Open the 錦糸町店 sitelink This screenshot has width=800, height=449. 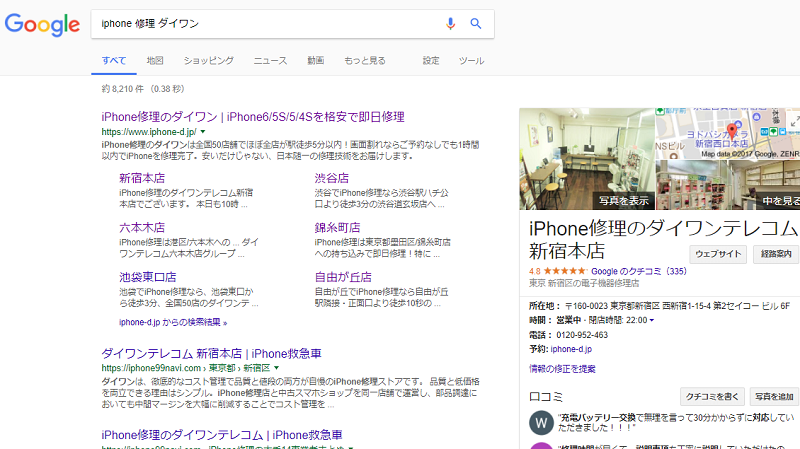pyautogui.click(x=337, y=228)
